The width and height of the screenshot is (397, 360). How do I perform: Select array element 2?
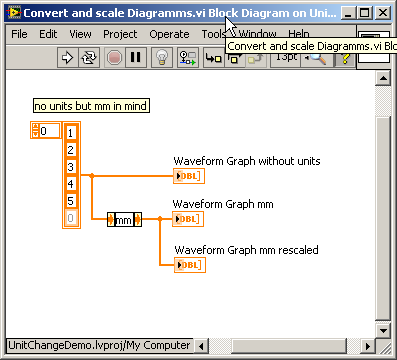click(71, 150)
